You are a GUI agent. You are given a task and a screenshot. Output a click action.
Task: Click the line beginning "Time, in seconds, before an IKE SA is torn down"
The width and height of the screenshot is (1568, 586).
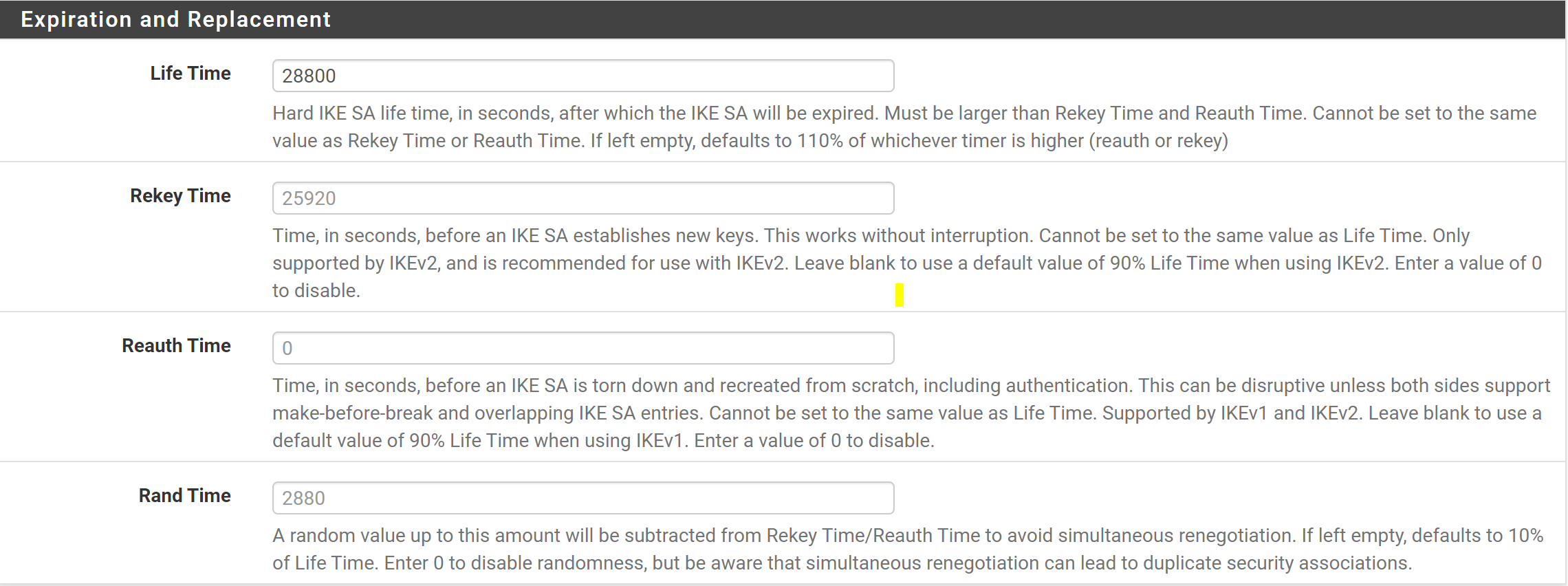(911, 386)
